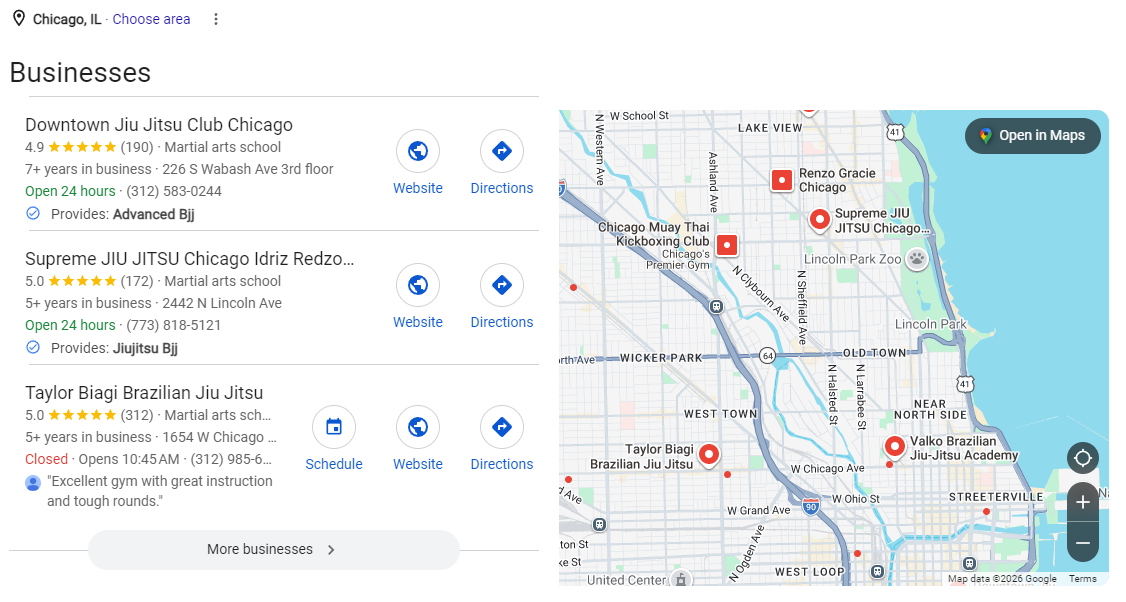
Task: Click the (172) review count
Action: coord(137,281)
